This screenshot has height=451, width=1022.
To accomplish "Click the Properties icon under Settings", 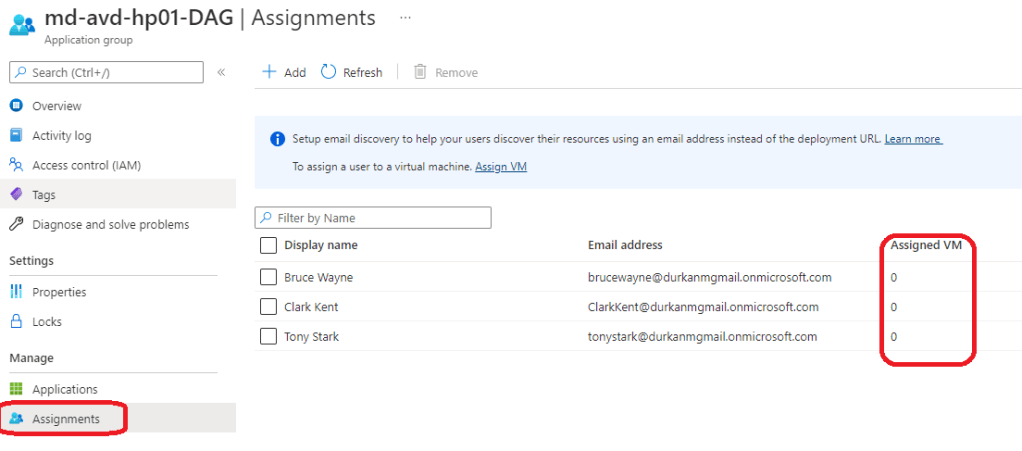I will pyautogui.click(x=16, y=292).
